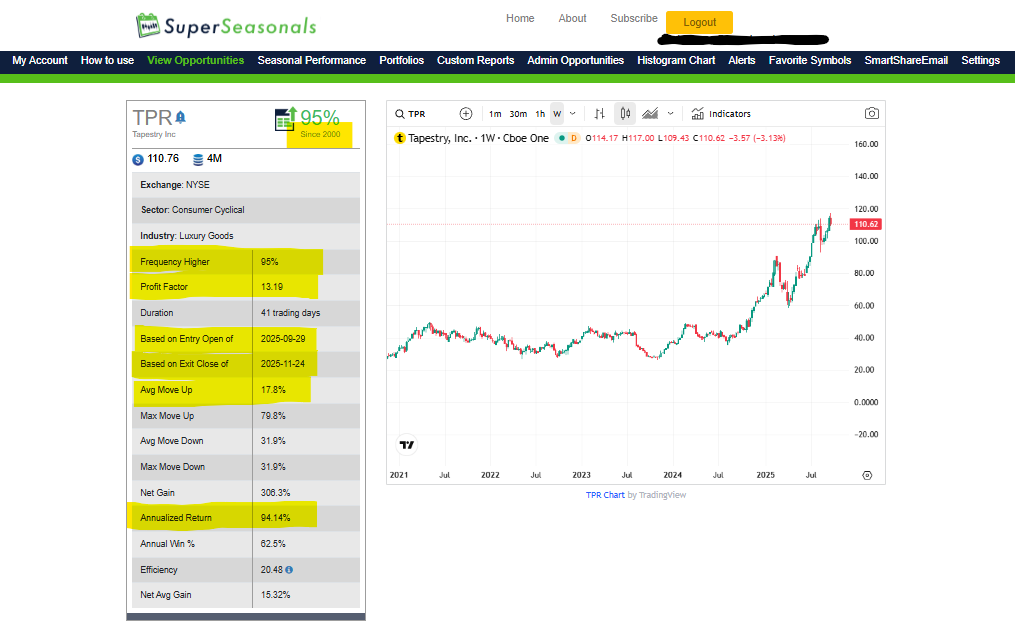Image resolution: width=1015 pixels, height=629 pixels.
Task: Select the candlestick chart style icon
Action: pos(624,114)
